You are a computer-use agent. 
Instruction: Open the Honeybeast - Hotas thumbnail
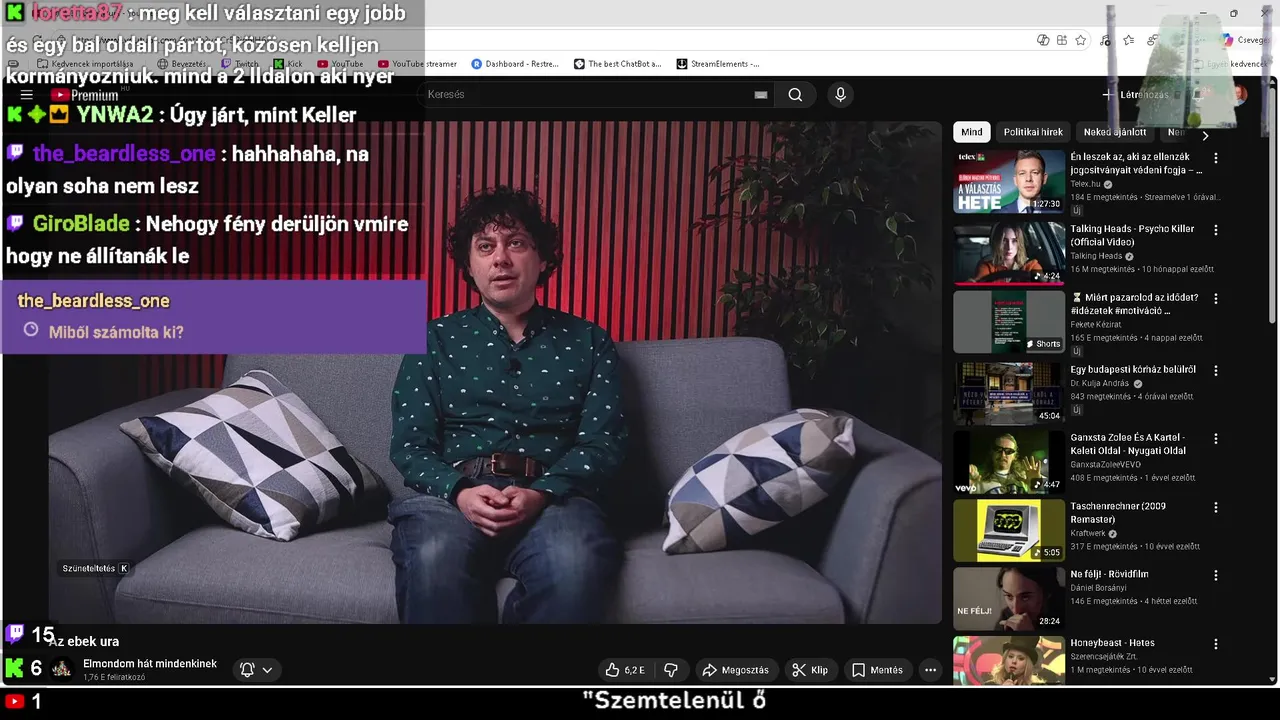click(x=1009, y=661)
